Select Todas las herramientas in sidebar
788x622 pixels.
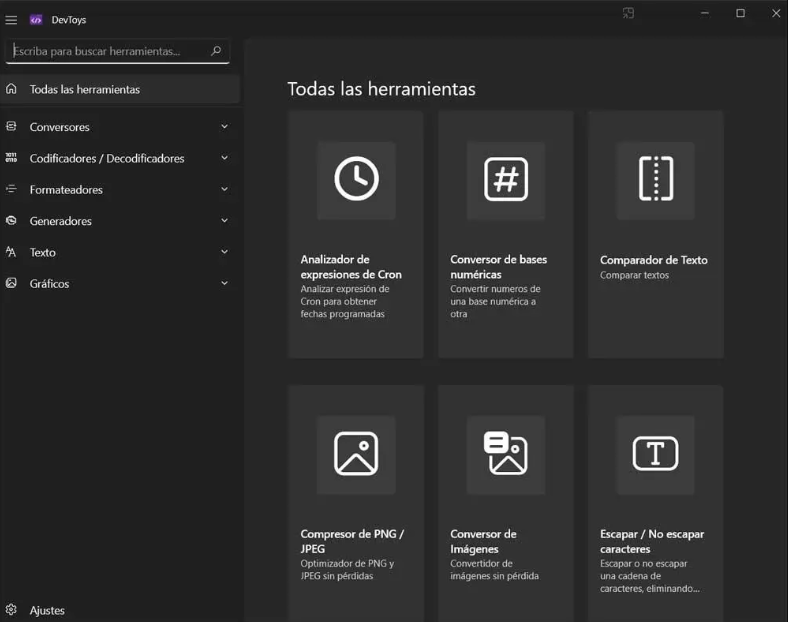point(85,89)
